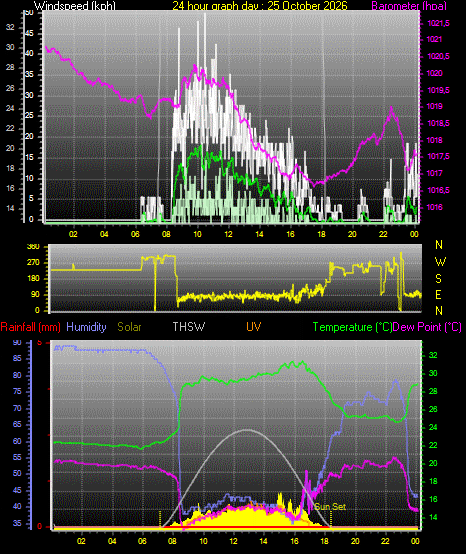
Task: Select the Humidity legend label
Action: click(x=86, y=327)
